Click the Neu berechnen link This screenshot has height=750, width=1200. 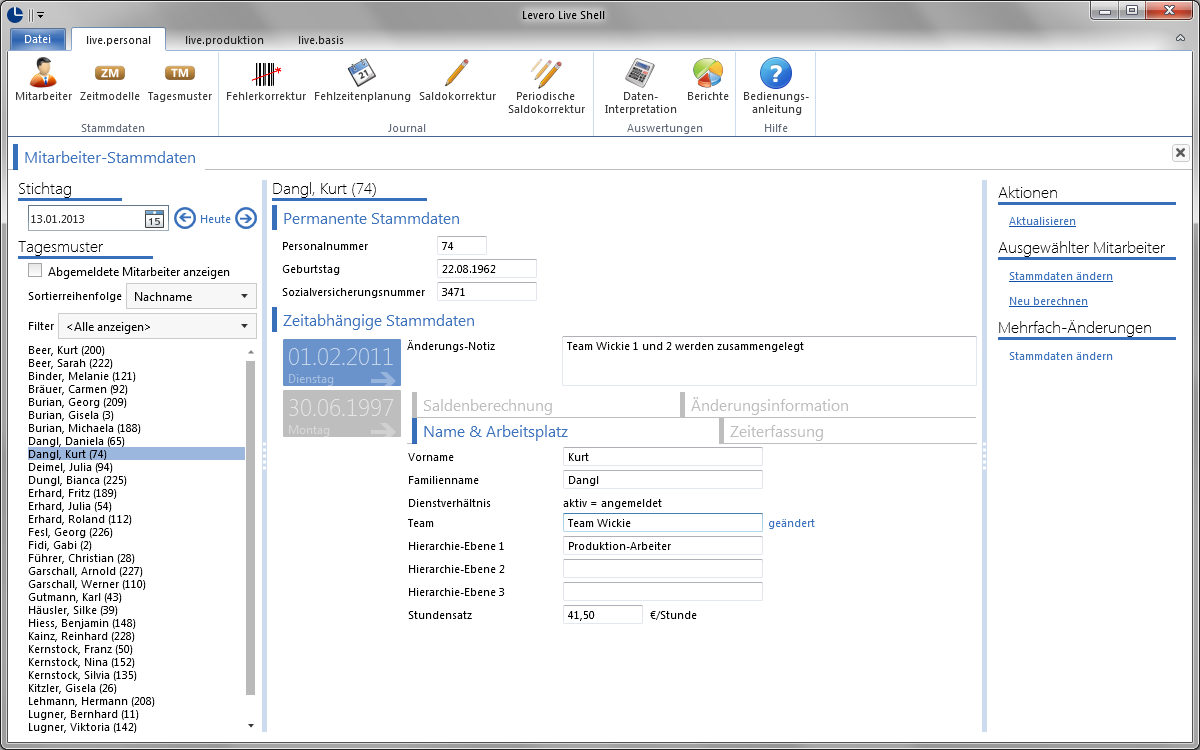tap(1048, 301)
